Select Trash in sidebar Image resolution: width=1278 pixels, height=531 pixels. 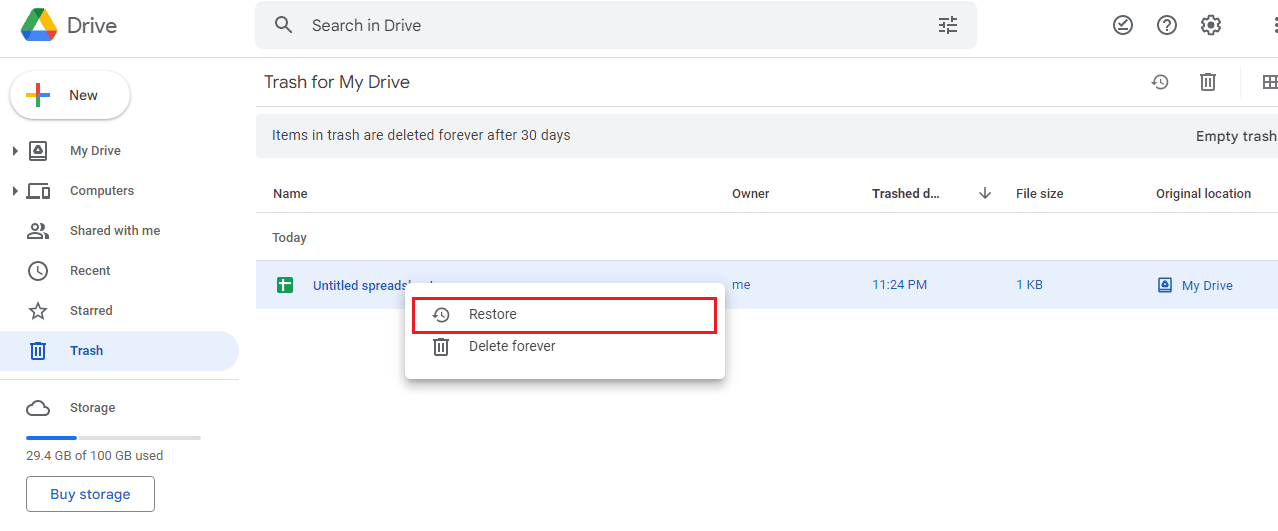(119, 351)
